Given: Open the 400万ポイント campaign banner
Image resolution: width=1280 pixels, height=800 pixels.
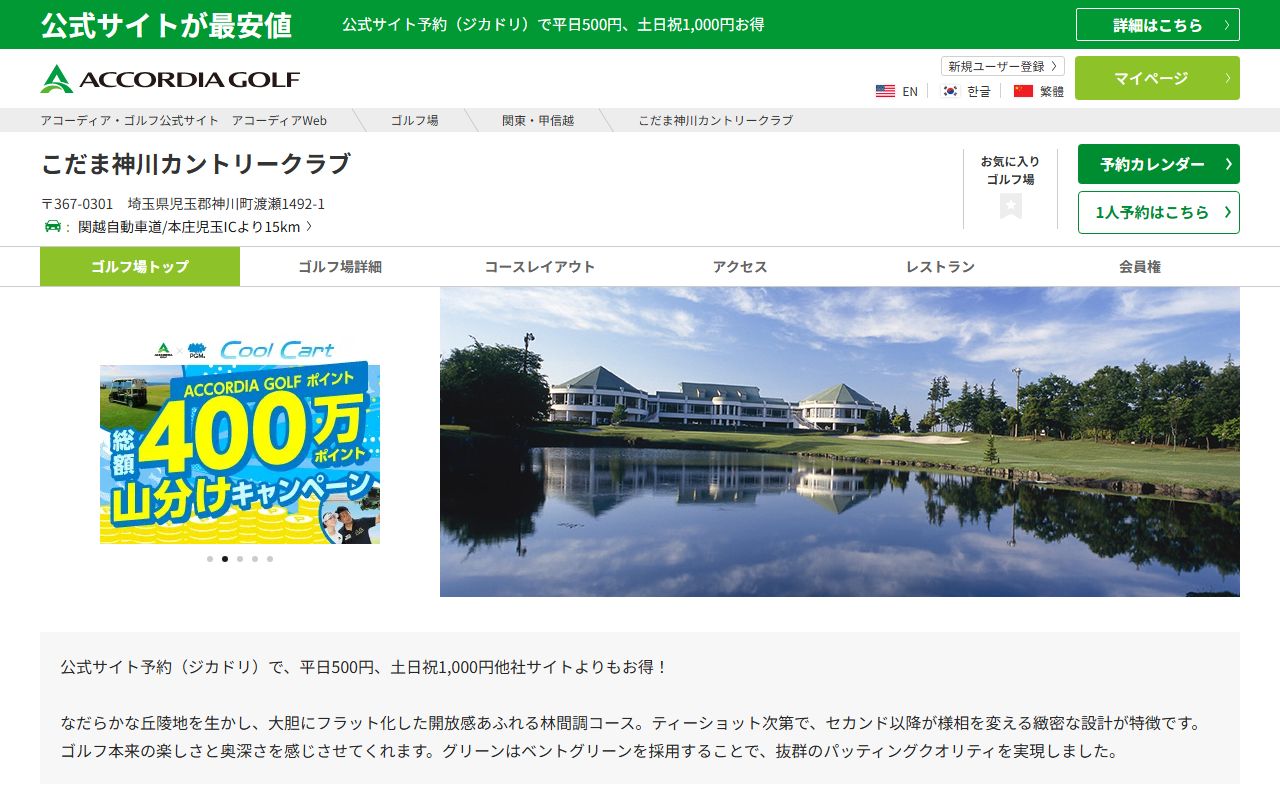Looking at the screenshot, I should click(240, 441).
